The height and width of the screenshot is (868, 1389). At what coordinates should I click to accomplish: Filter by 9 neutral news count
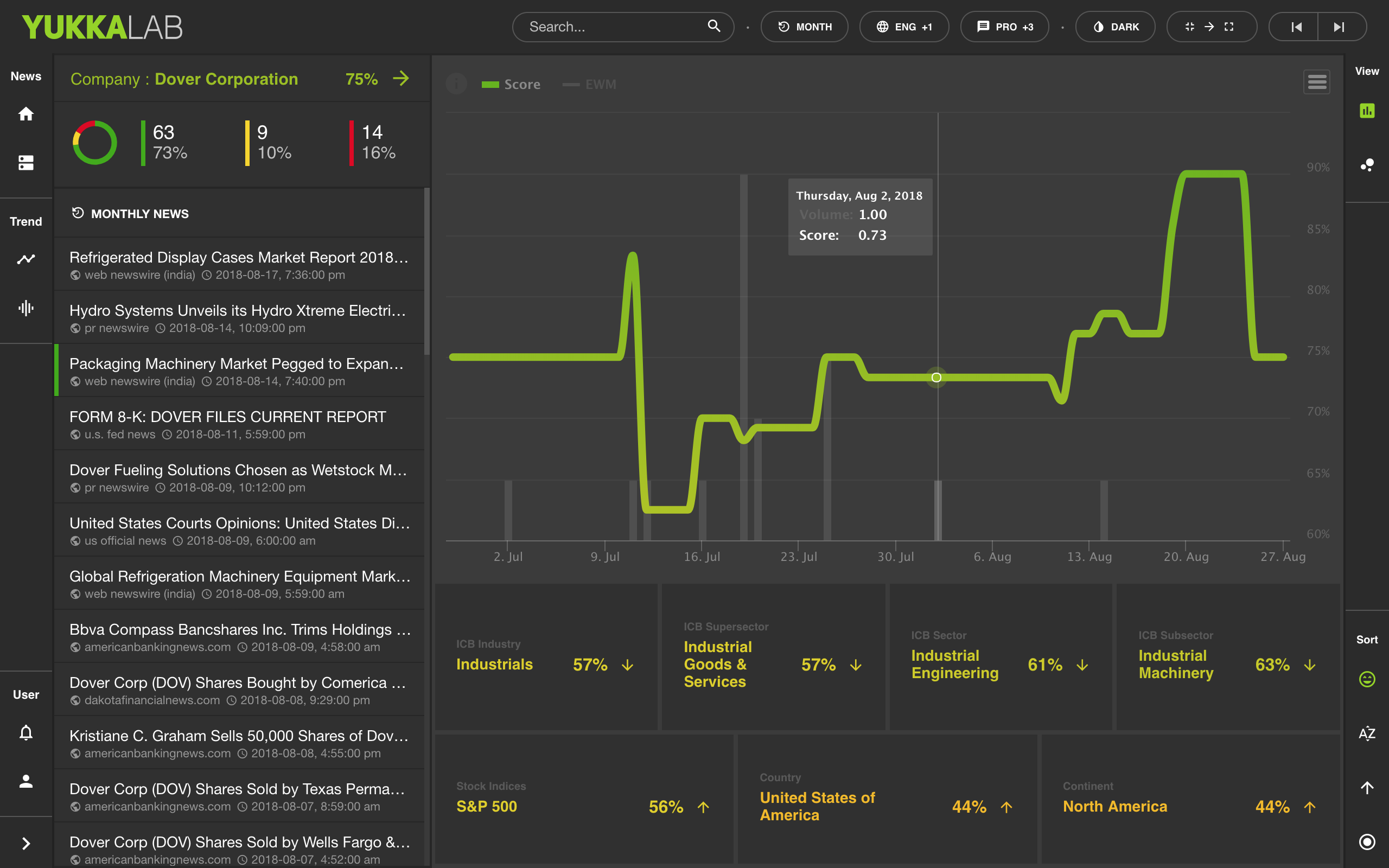[x=269, y=142]
